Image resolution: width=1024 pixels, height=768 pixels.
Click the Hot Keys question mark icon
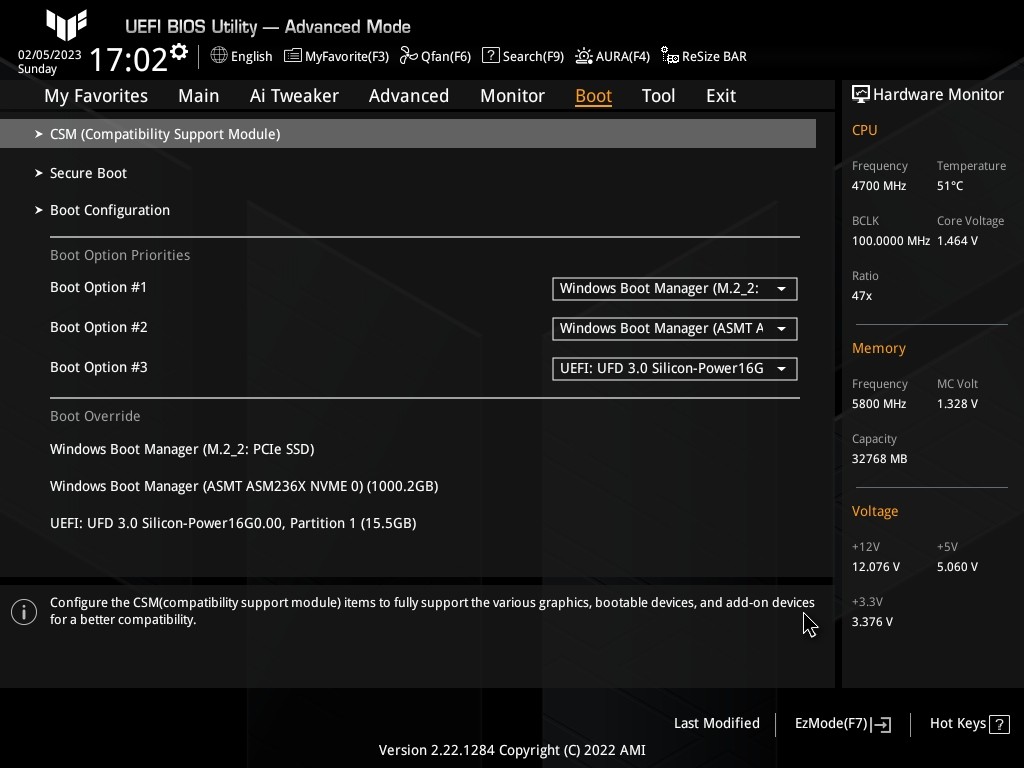[x=1000, y=724]
